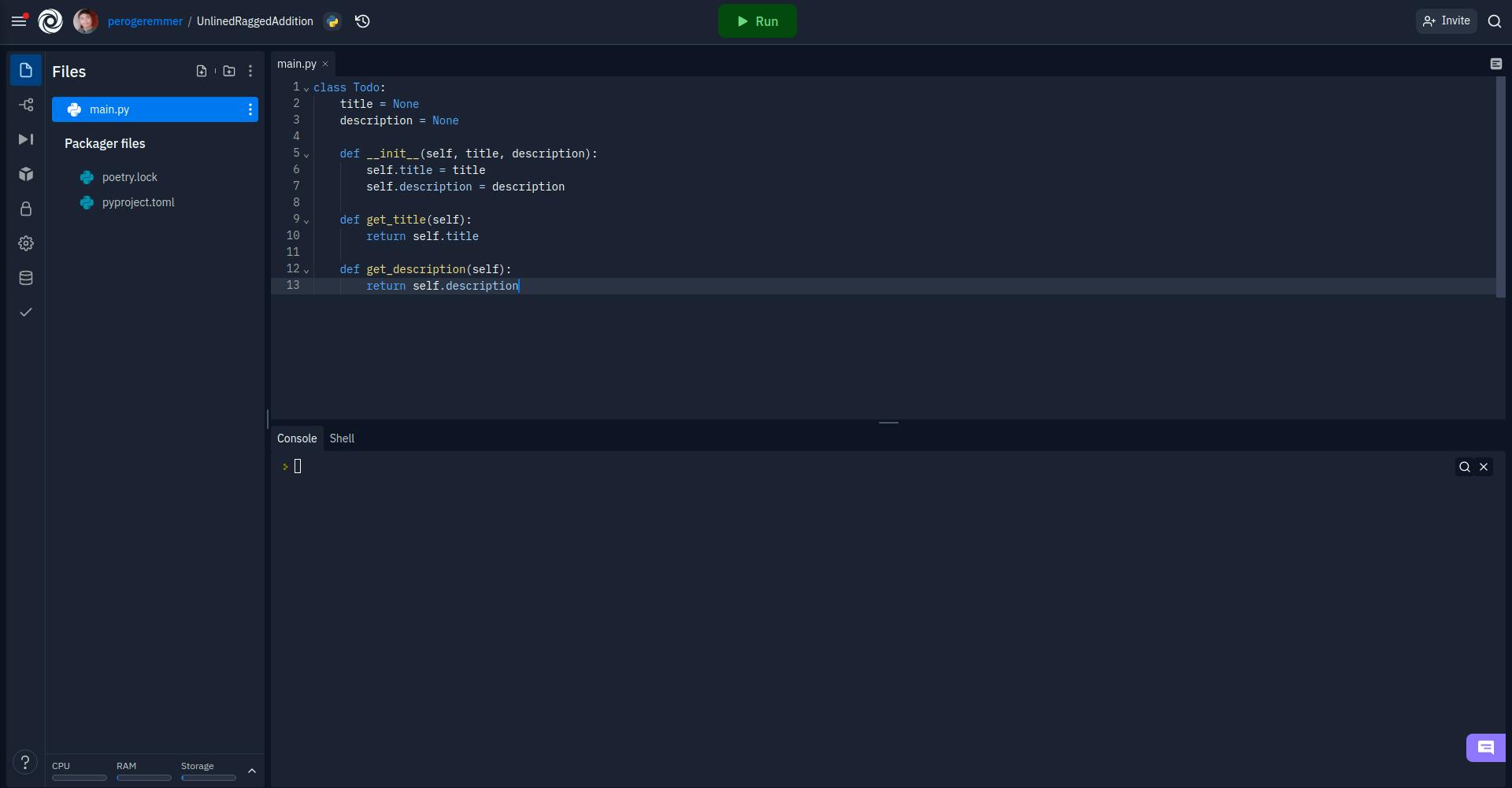
Task: Open Files panel more options
Action: [x=250, y=71]
